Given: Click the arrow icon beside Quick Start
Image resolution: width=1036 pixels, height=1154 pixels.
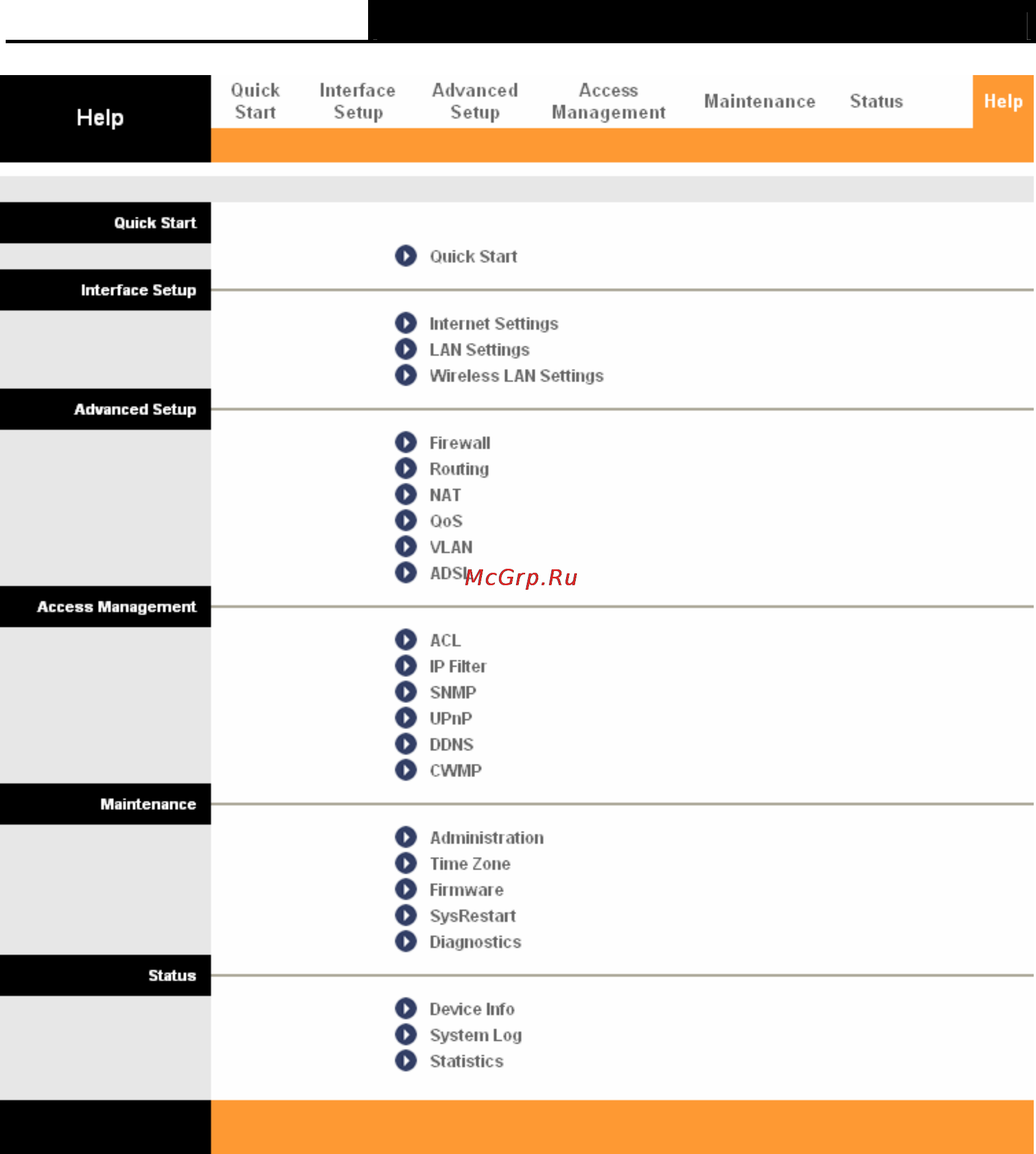Looking at the screenshot, I should tap(406, 256).
